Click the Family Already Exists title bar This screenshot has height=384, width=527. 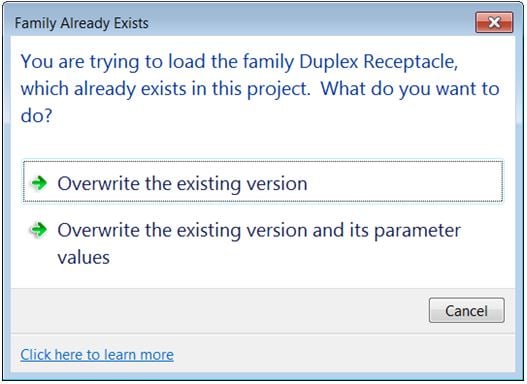point(235,23)
